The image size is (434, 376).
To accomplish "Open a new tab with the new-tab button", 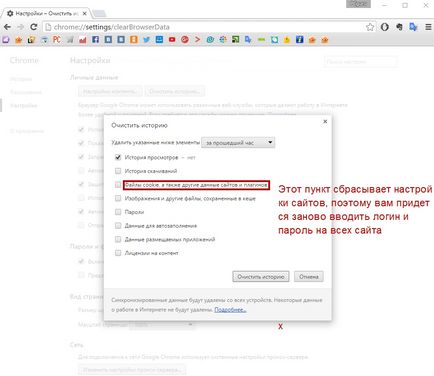I will [x=99, y=14].
